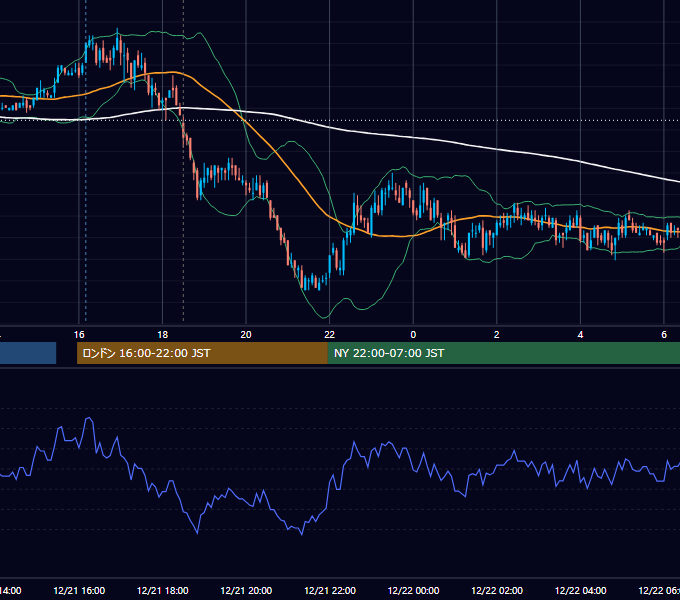
Task: Click the "20" hour label on chart axis
Action: coord(246,335)
